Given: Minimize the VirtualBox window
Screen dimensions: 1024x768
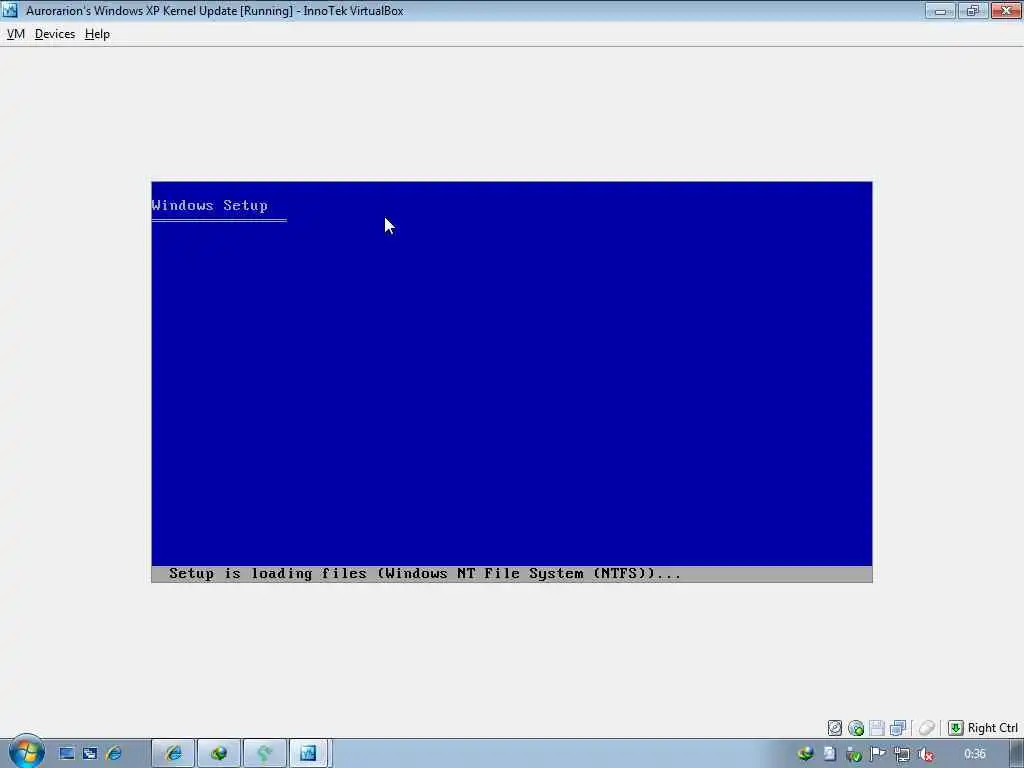Looking at the screenshot, I should tap(940, 10).
